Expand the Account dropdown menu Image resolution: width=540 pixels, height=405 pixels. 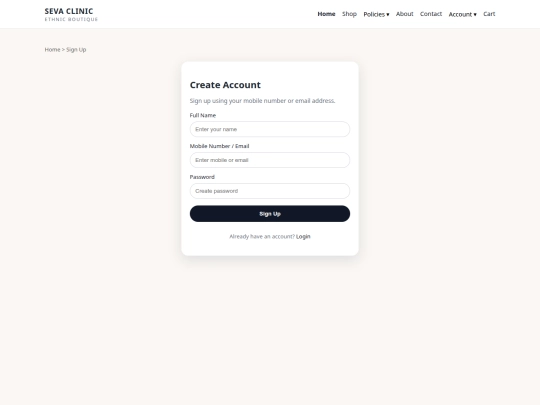(463, 14)
